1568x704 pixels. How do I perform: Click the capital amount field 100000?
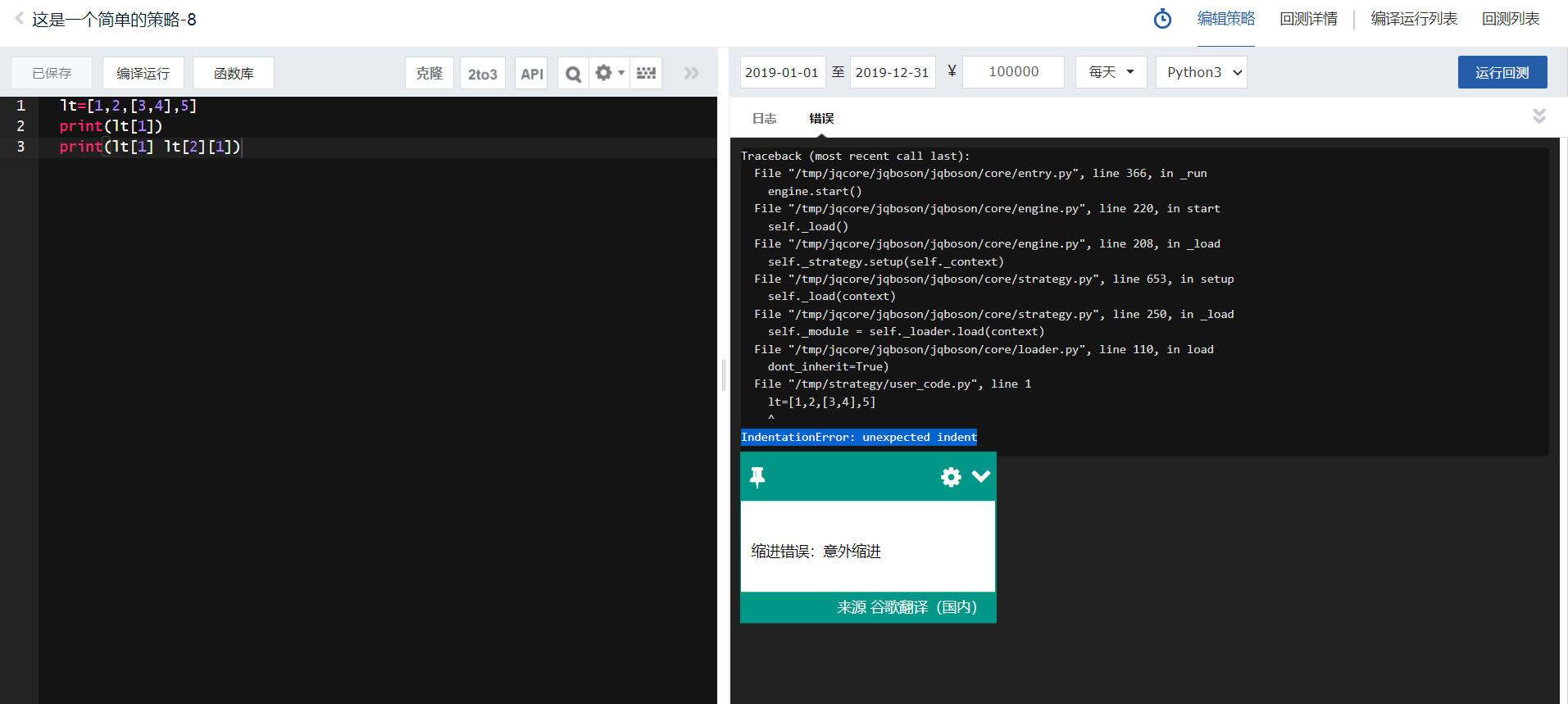coord(1013,72)
